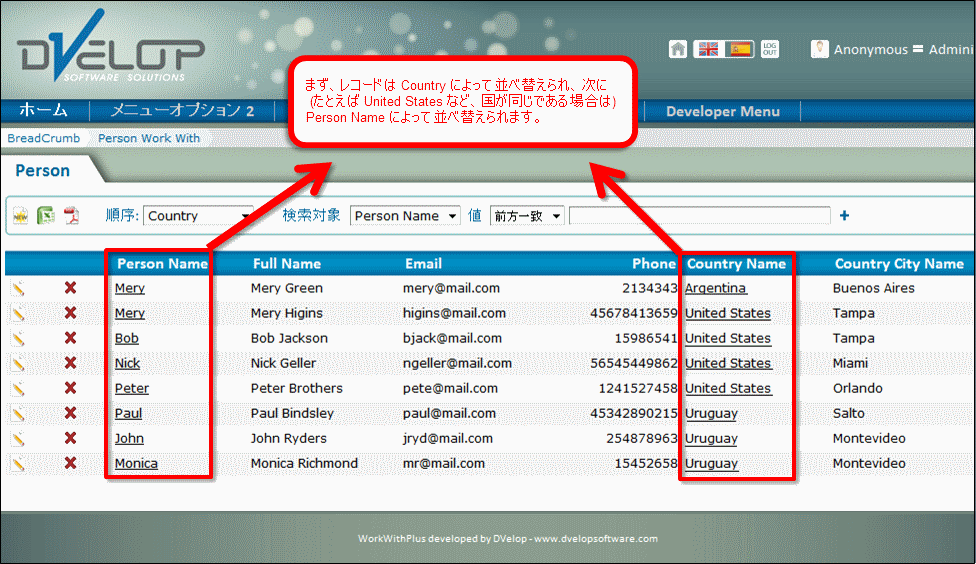
Task: Switch language with the Spanish flag icon
Action: click(740, 49)
